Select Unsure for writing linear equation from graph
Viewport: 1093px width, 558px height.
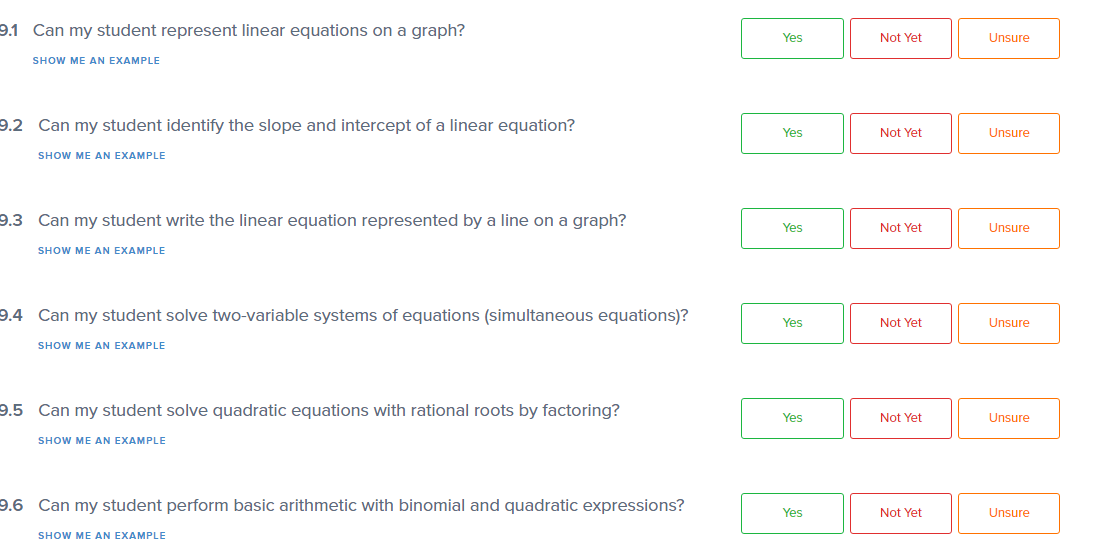tap(1008, 228)
